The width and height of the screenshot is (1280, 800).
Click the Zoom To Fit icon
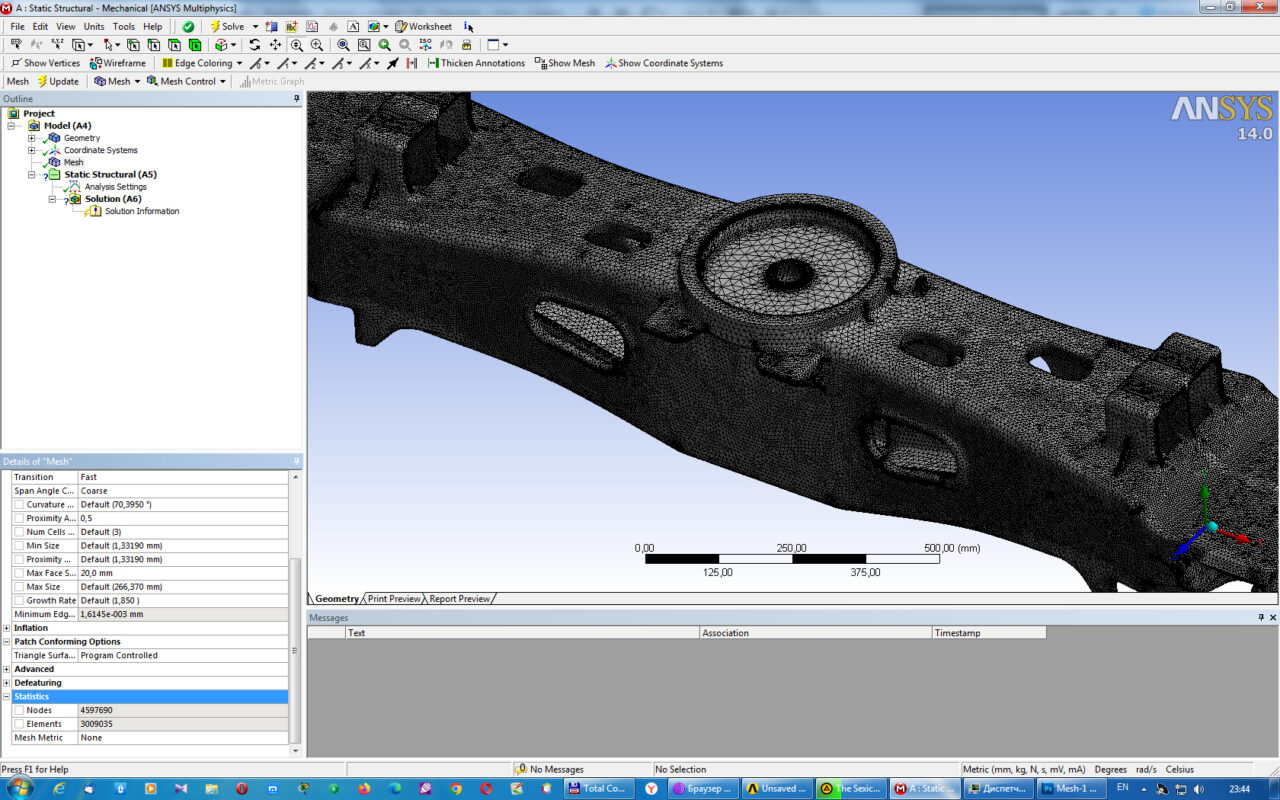coord(343,45)
